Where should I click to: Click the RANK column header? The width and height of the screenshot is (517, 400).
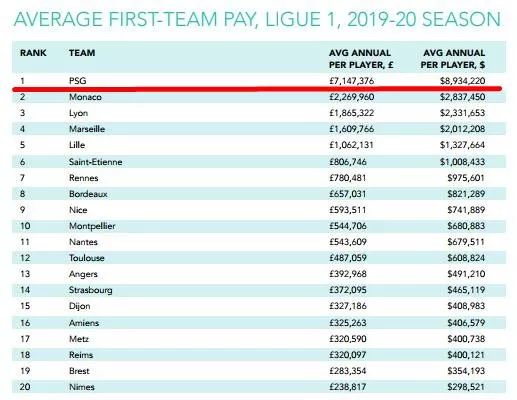(x=33, y=53)
